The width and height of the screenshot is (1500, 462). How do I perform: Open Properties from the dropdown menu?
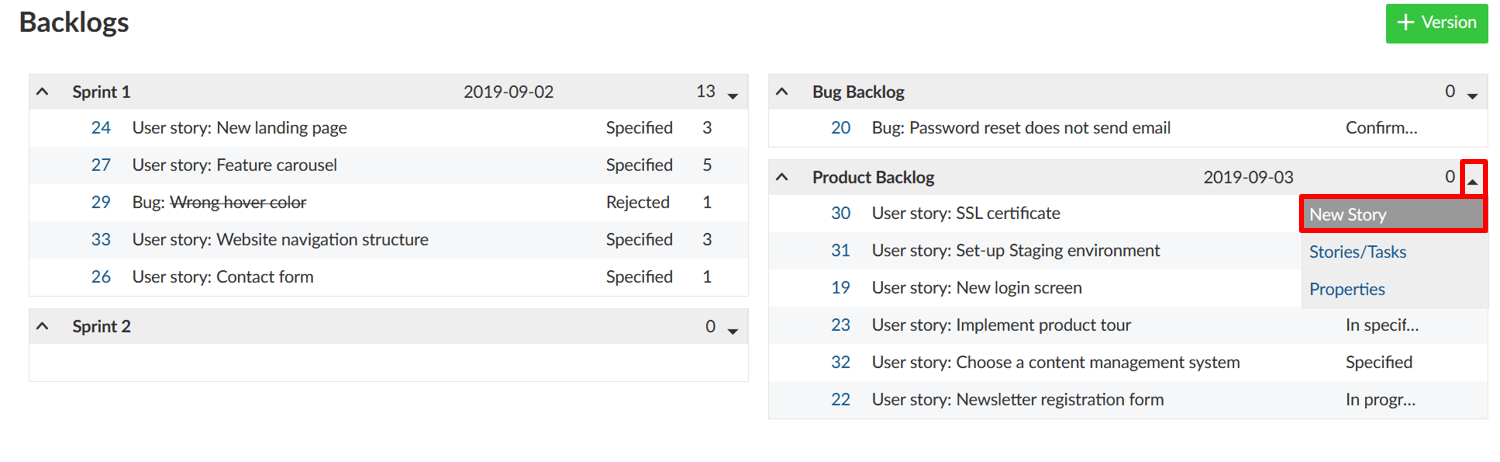click(1347, 289)
